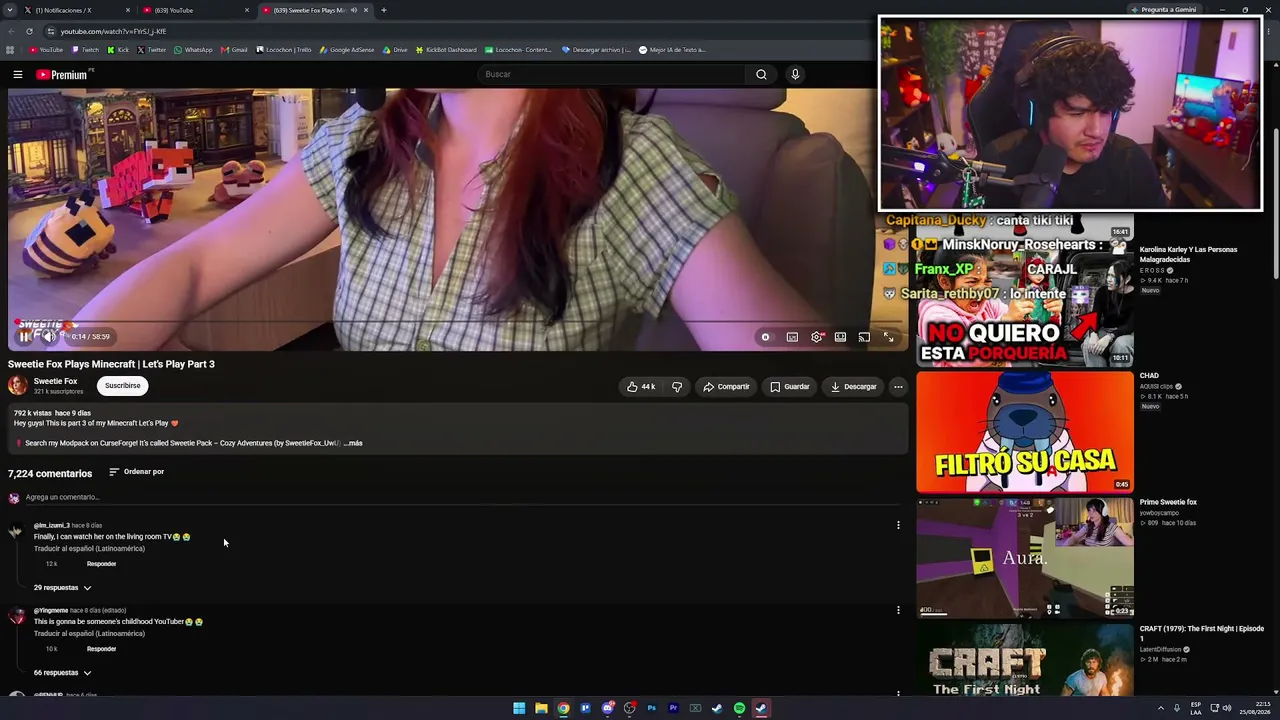Viewport: 1280px width, 720px height.
Task: Expand 66 respuestas under Yingmeme comment
Action: pyautogui.click(x=62, y=673)
